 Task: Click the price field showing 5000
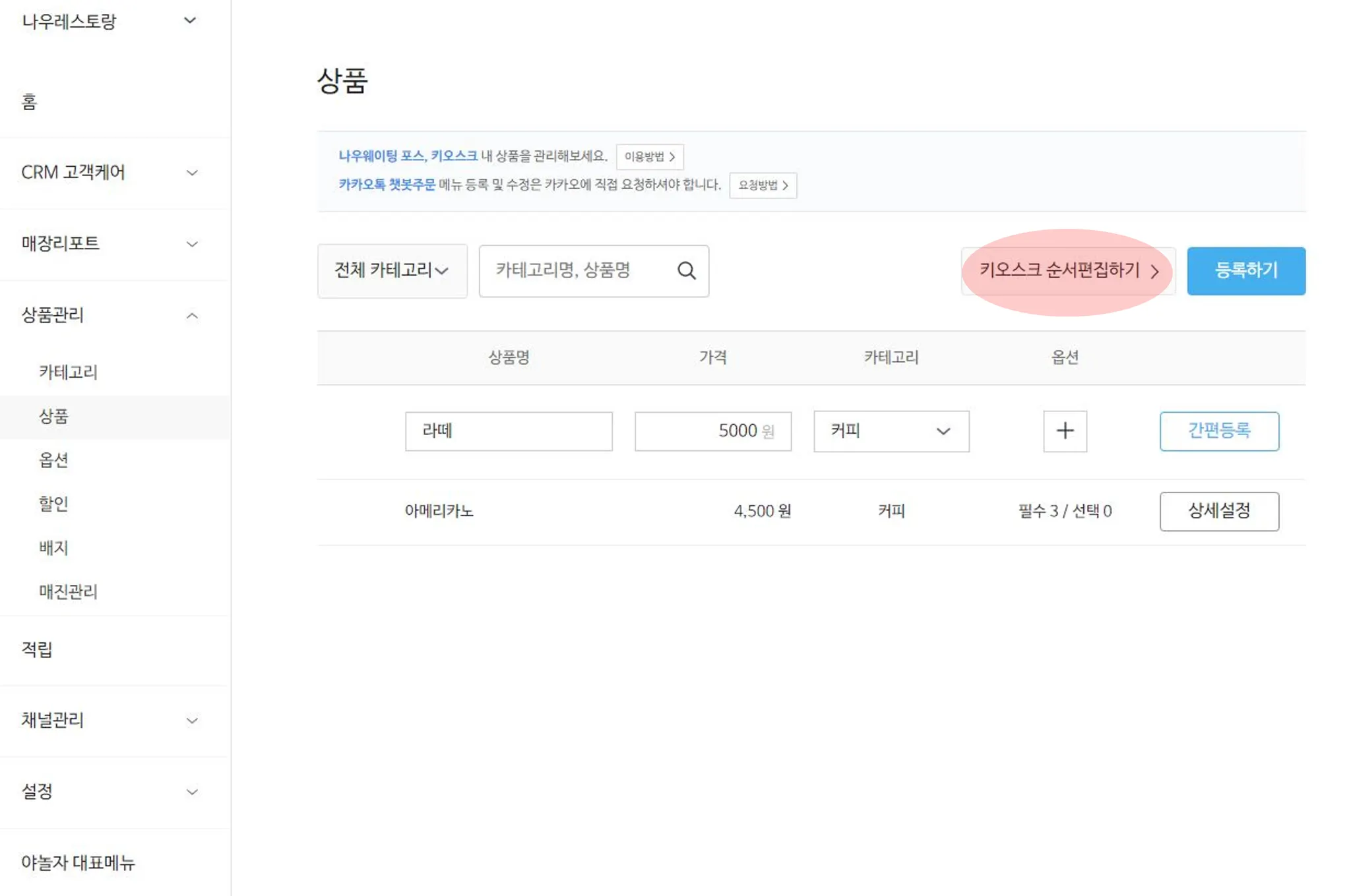(711, 431)
